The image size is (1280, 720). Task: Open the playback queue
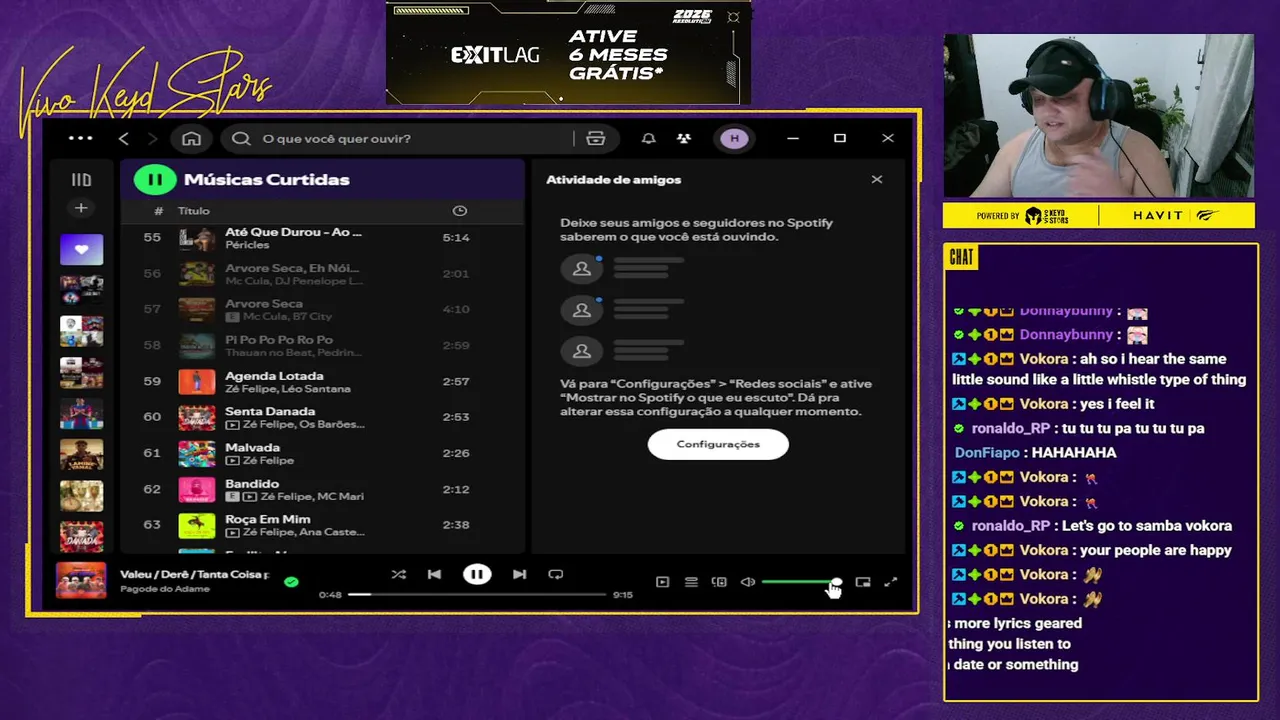(691, 582)
